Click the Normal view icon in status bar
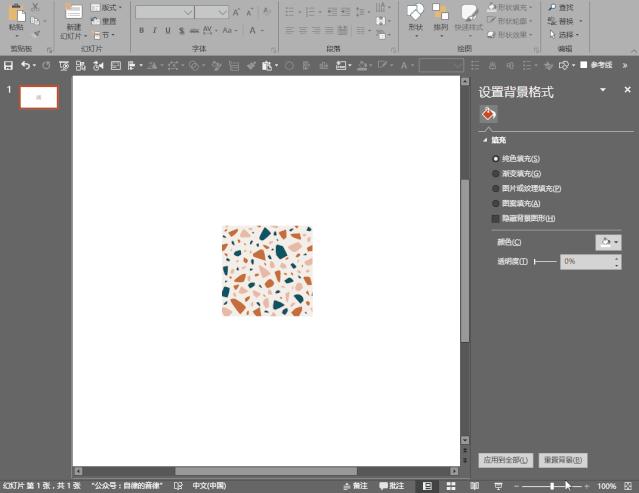 (x=427, y=486)
